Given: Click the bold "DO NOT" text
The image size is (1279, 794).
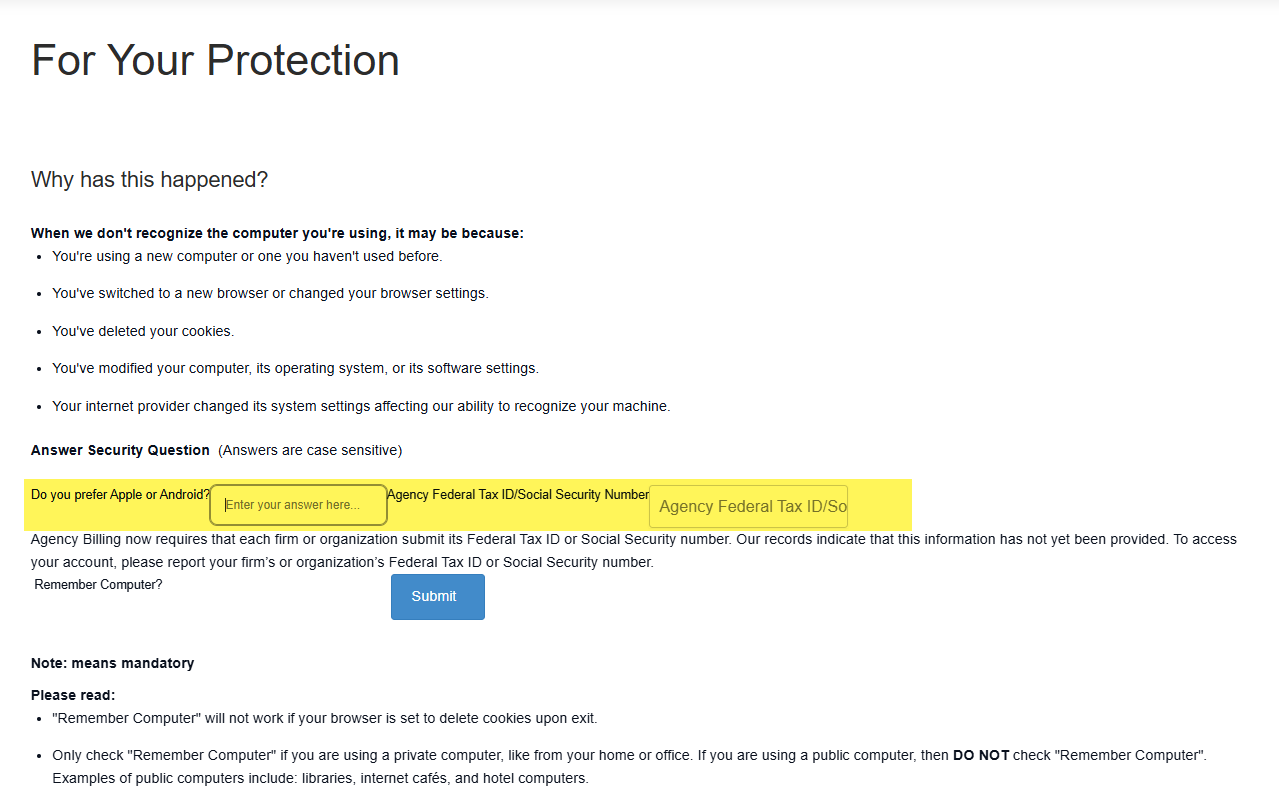Looking at the screenshot, I should 980,755.
